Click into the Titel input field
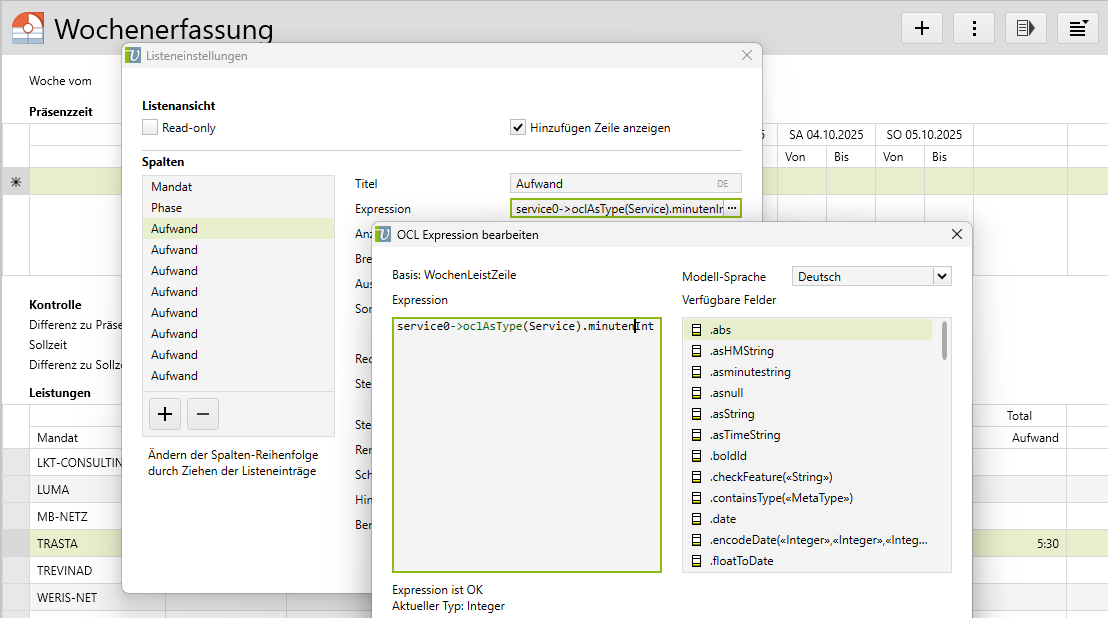The height and width of the screenshot is (618, 1108). [x=610, y=184]
